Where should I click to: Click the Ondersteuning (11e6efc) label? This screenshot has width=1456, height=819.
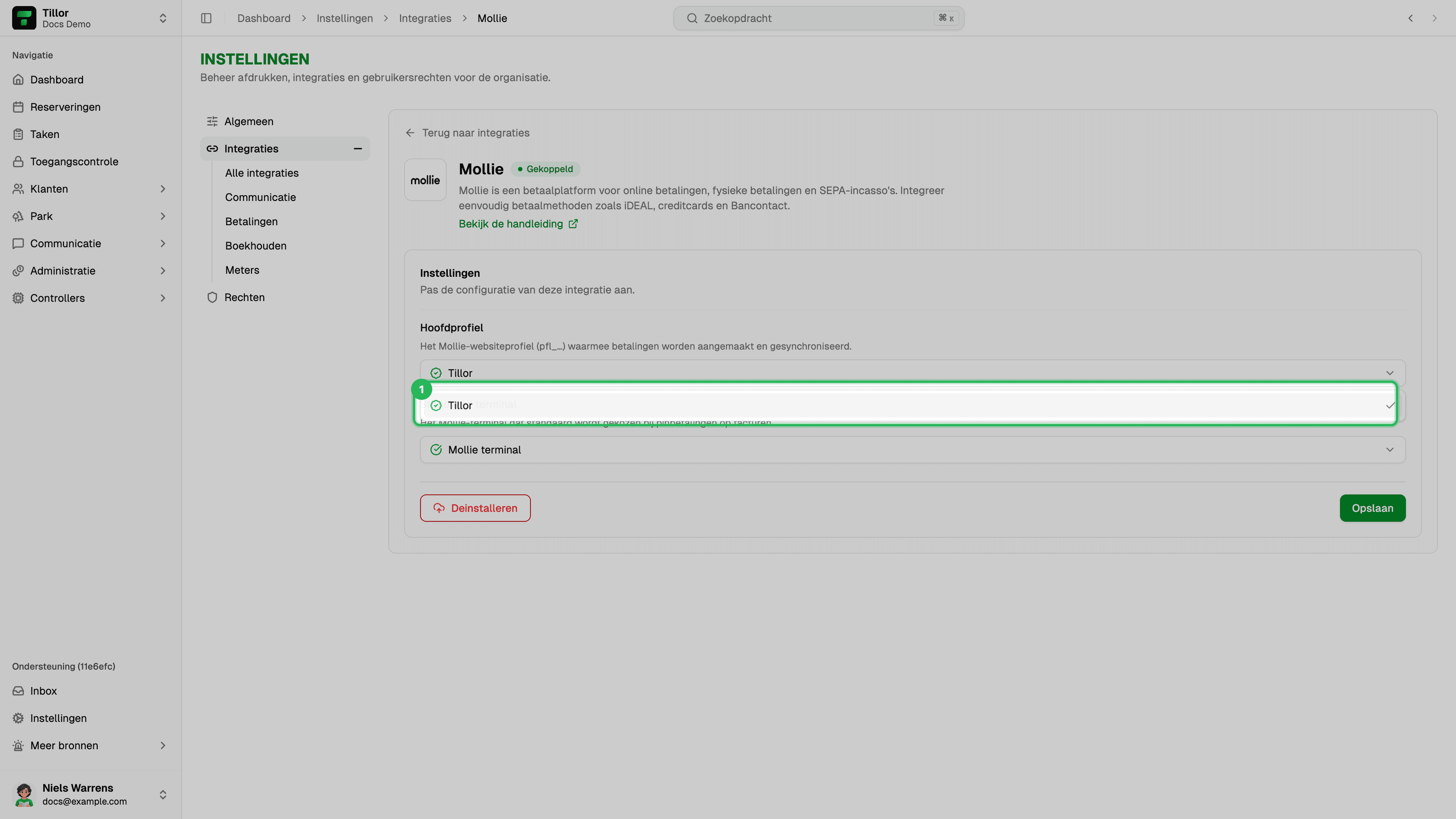tap(64, 667)
